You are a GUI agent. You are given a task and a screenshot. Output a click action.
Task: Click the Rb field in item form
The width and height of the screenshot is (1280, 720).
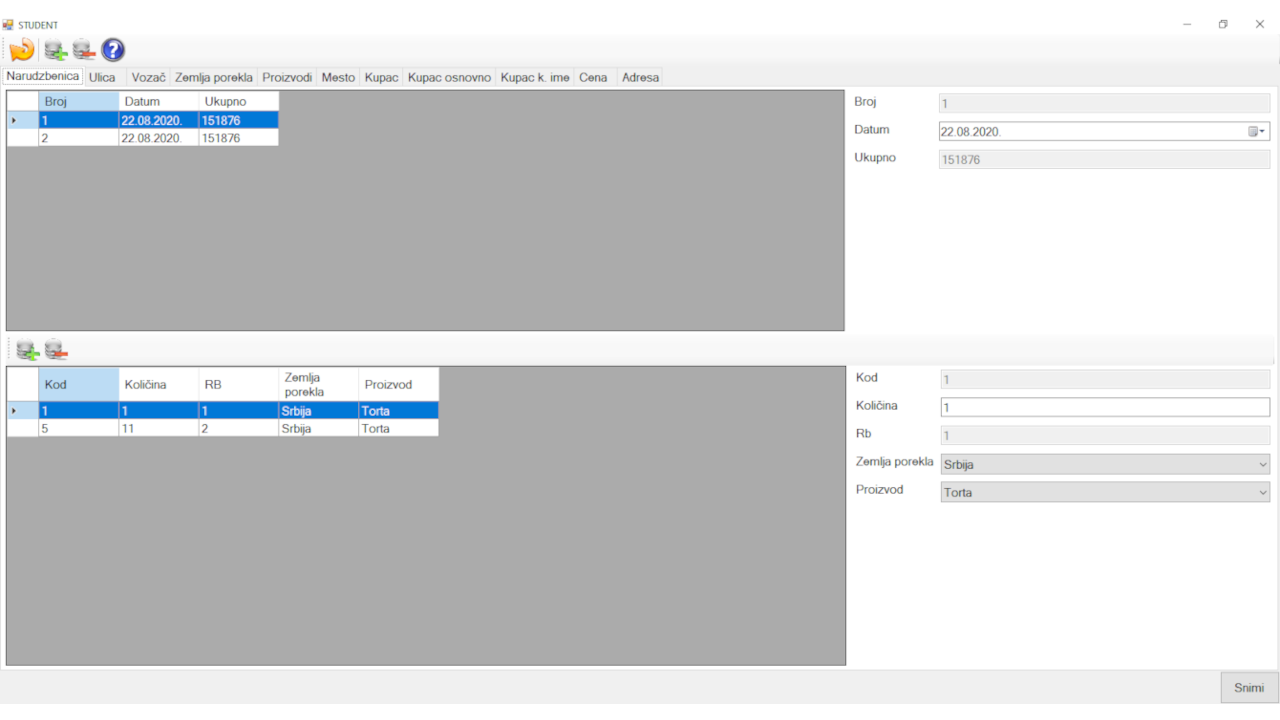pos(1105,435)
